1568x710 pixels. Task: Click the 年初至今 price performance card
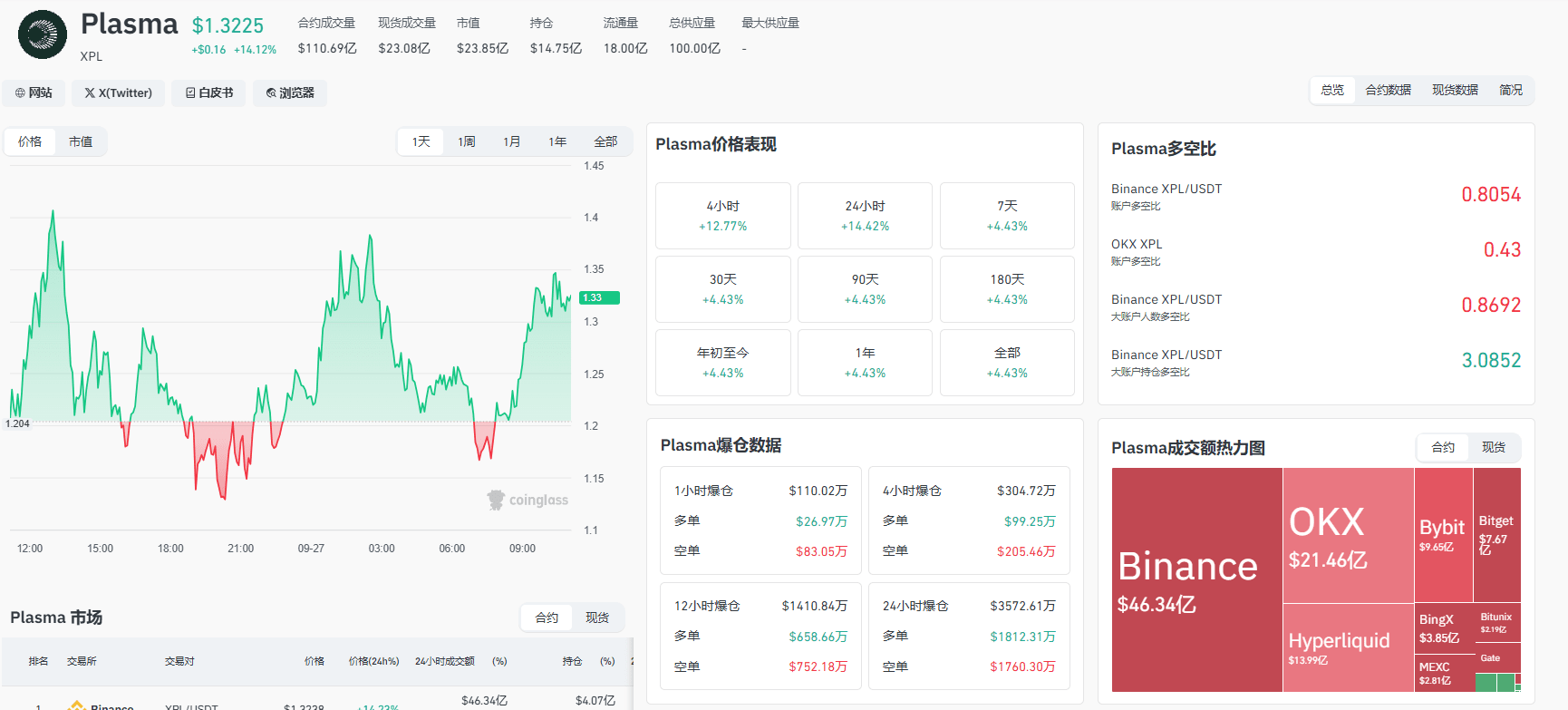[723, 363]
